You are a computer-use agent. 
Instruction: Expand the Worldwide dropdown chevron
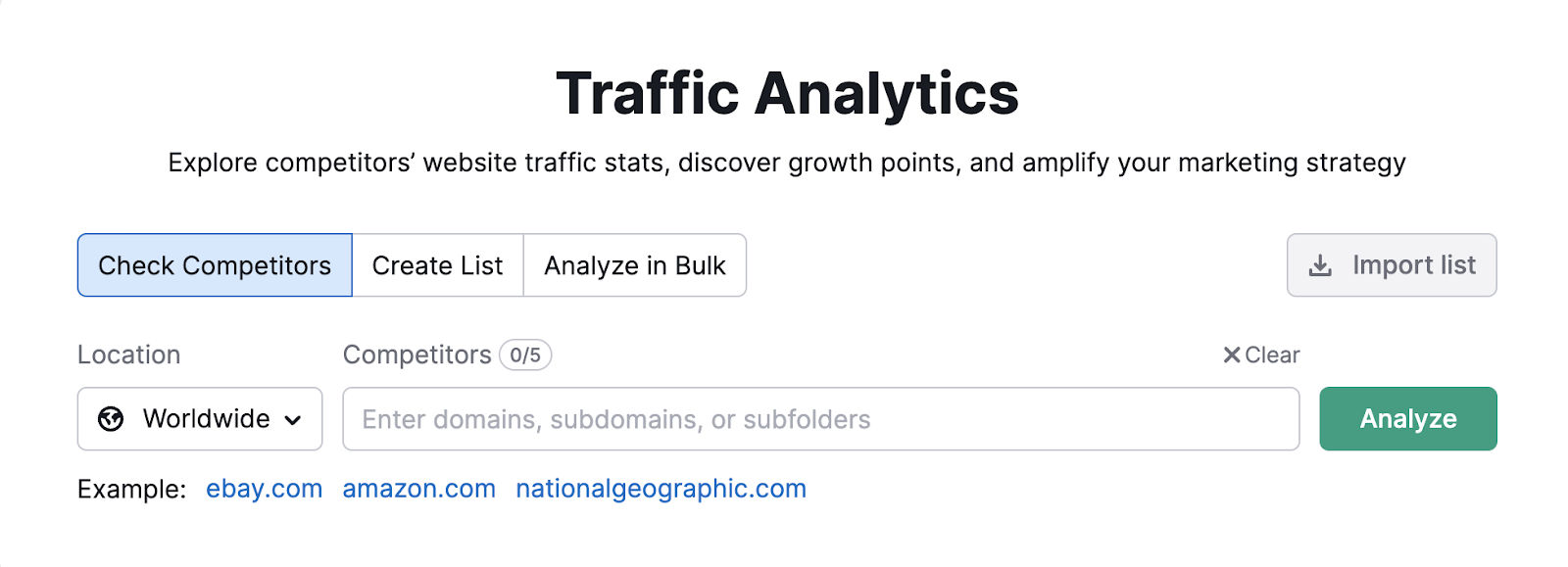click(x=293, y=420)
